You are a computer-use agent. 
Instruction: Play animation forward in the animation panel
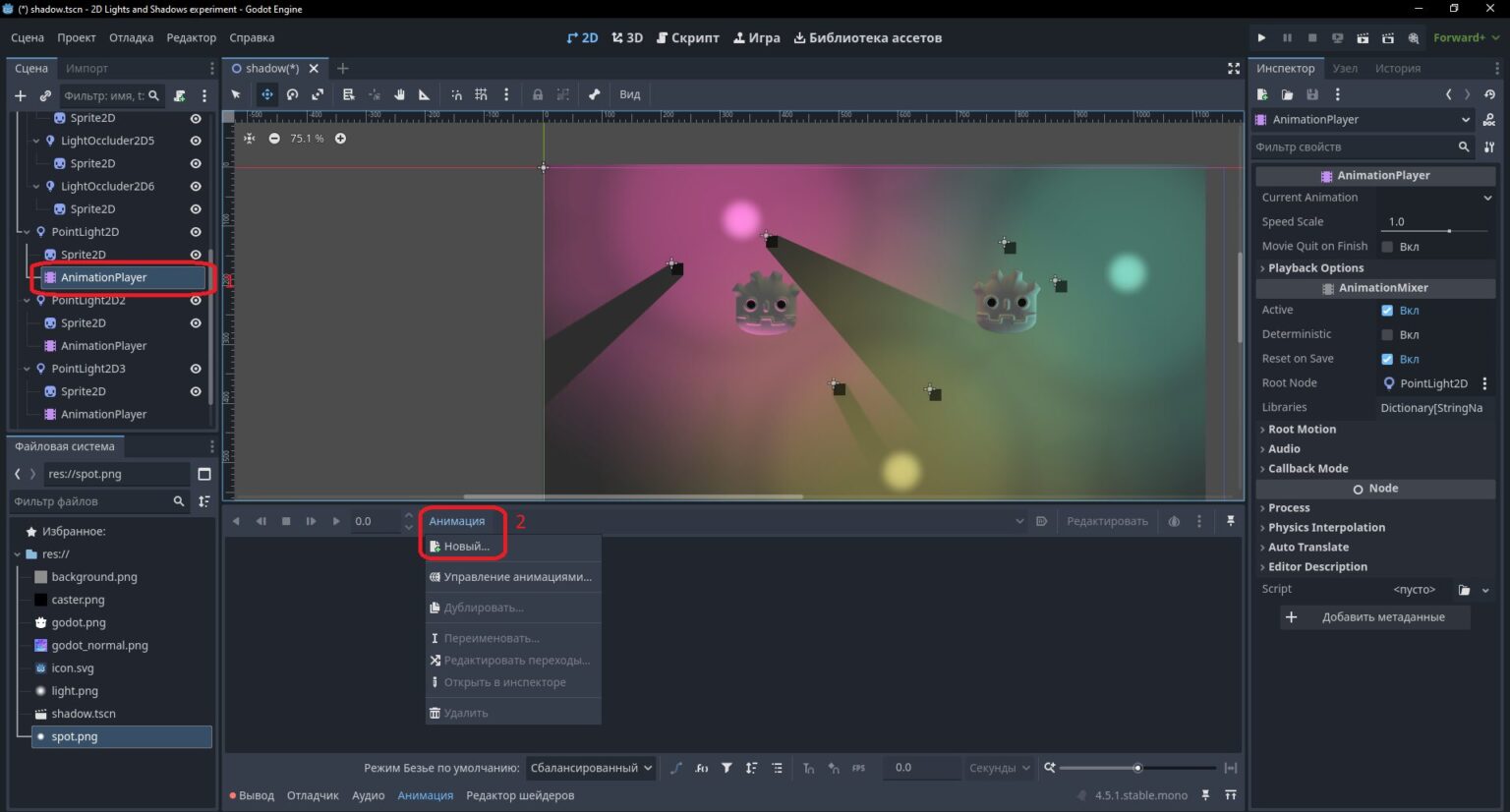[335, 521]
